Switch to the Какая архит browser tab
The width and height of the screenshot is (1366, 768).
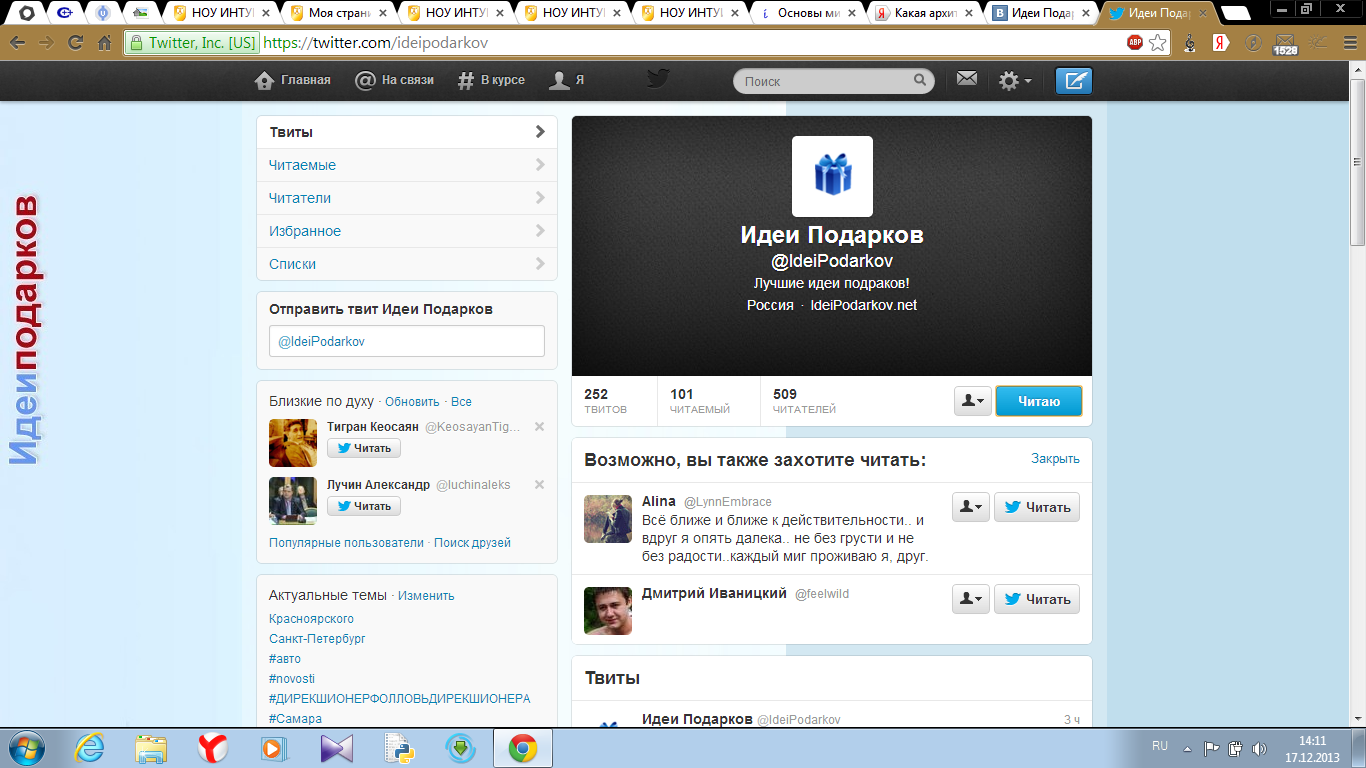[926, 13]
